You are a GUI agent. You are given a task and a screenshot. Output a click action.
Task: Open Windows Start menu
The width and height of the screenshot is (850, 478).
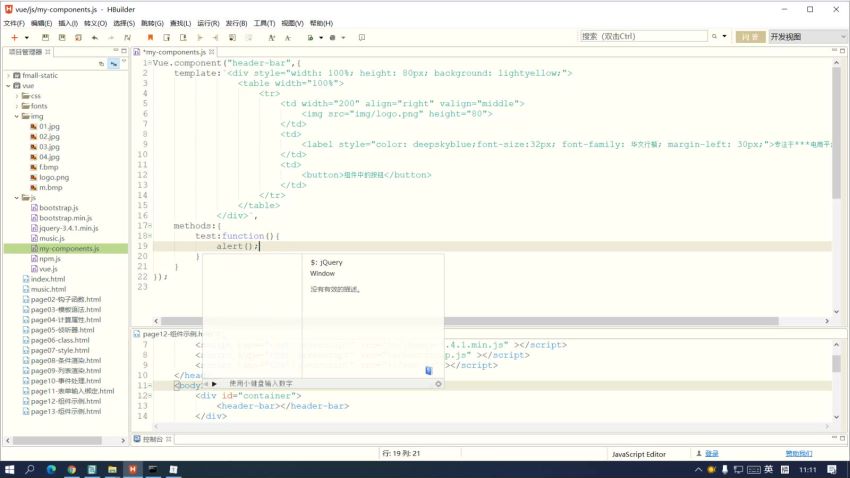click(9, 469)
